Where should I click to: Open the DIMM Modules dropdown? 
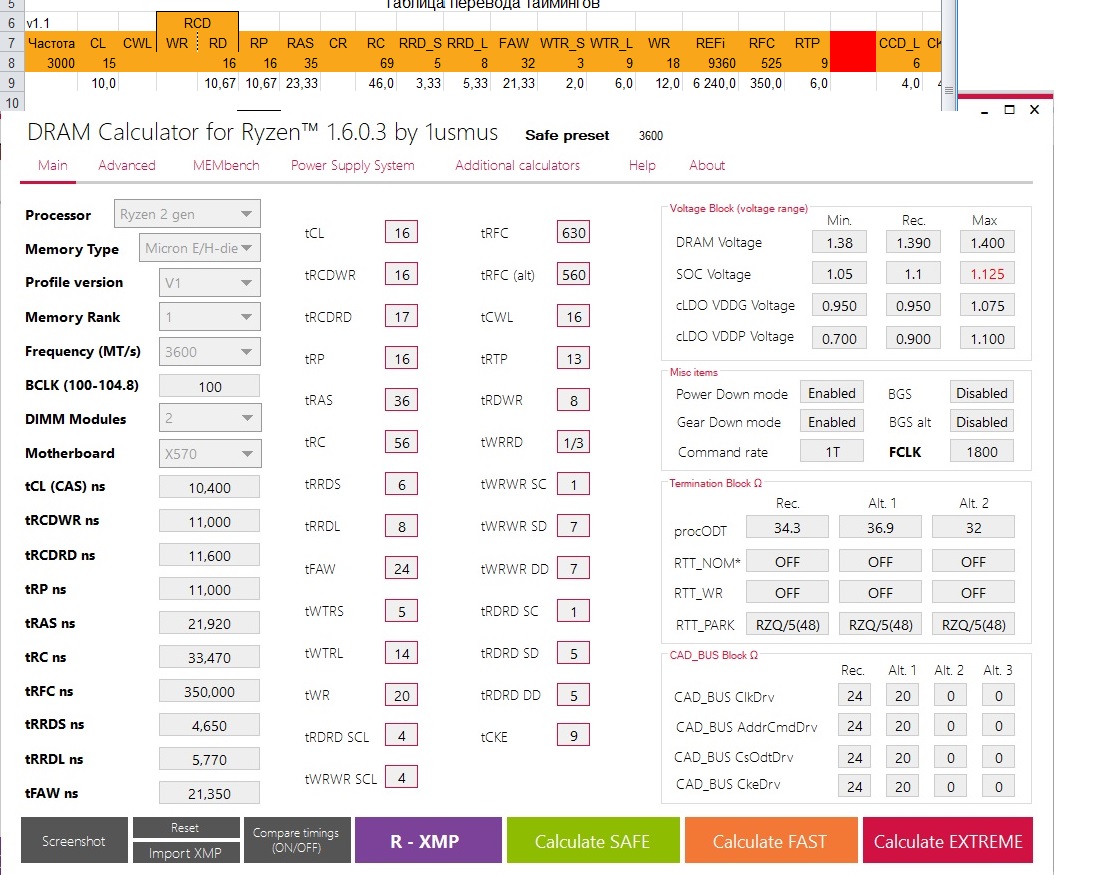tap(210, 418)
